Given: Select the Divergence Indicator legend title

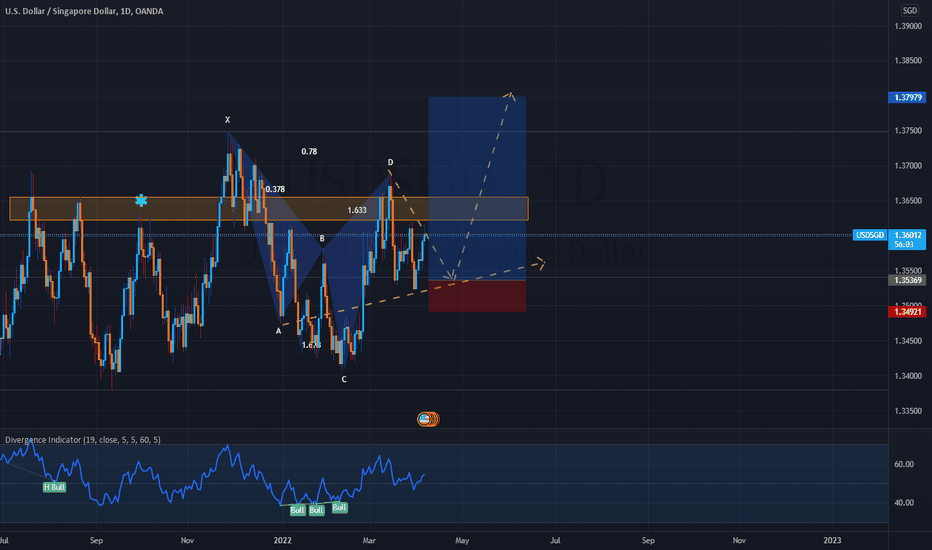Looking at the screenshot, I should click(x=83, y=440).
